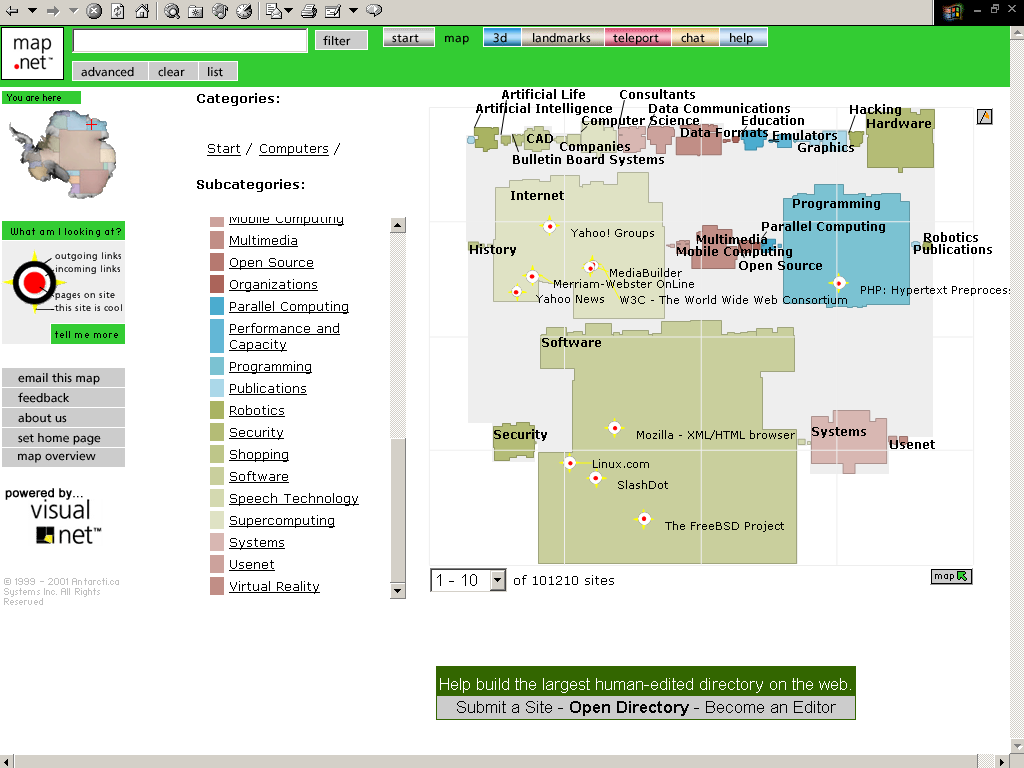Image resolution: width=1024 pixels, height=768 pixels.
Task: Go back with the browser Back arrow
Action: tap(12, 10)
